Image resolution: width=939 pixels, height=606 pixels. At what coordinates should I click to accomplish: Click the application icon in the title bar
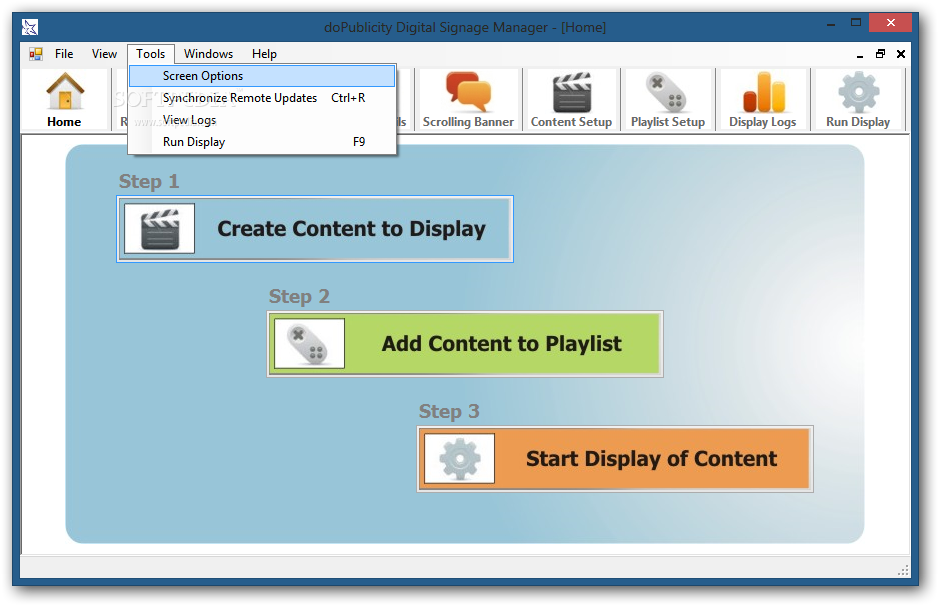pyautogui.click(x=30, y=27)
